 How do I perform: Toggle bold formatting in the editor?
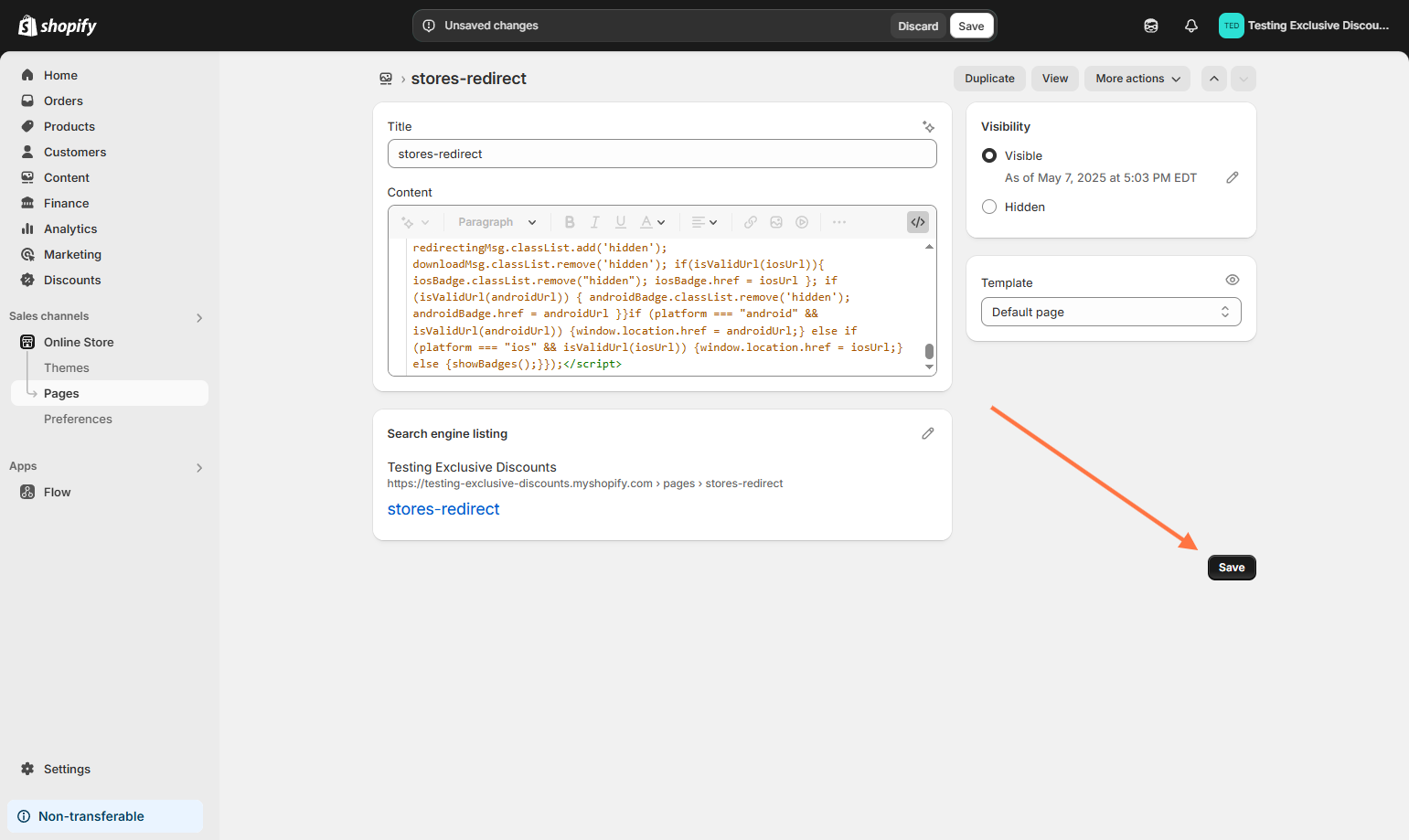pyautogui.click(x=570, y=222)
